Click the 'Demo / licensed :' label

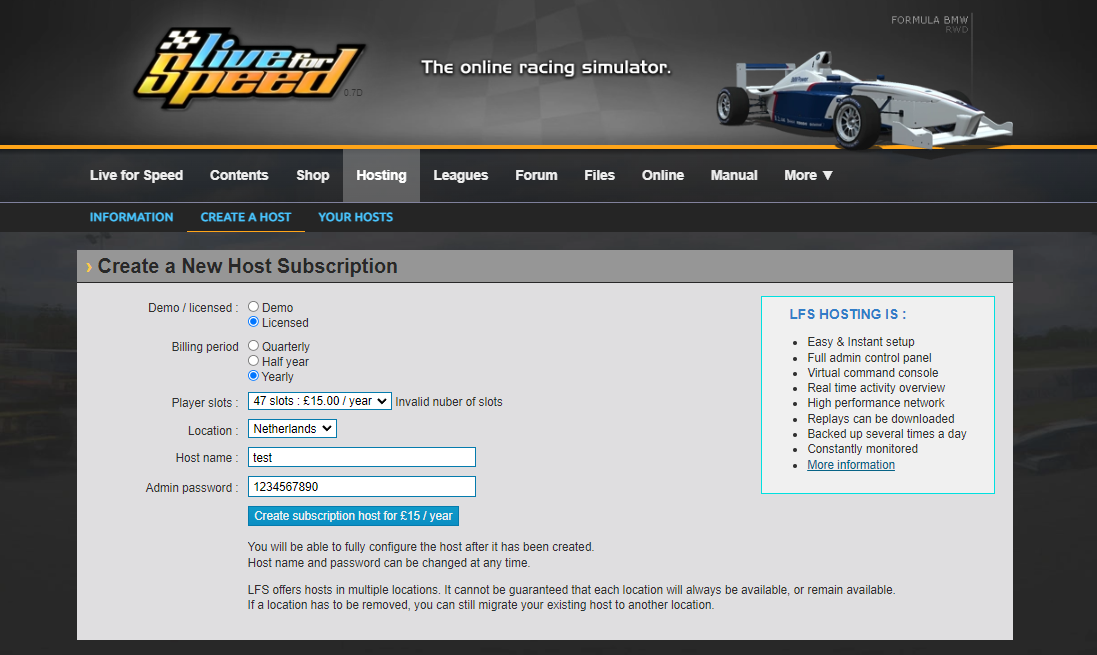(193, 308)
